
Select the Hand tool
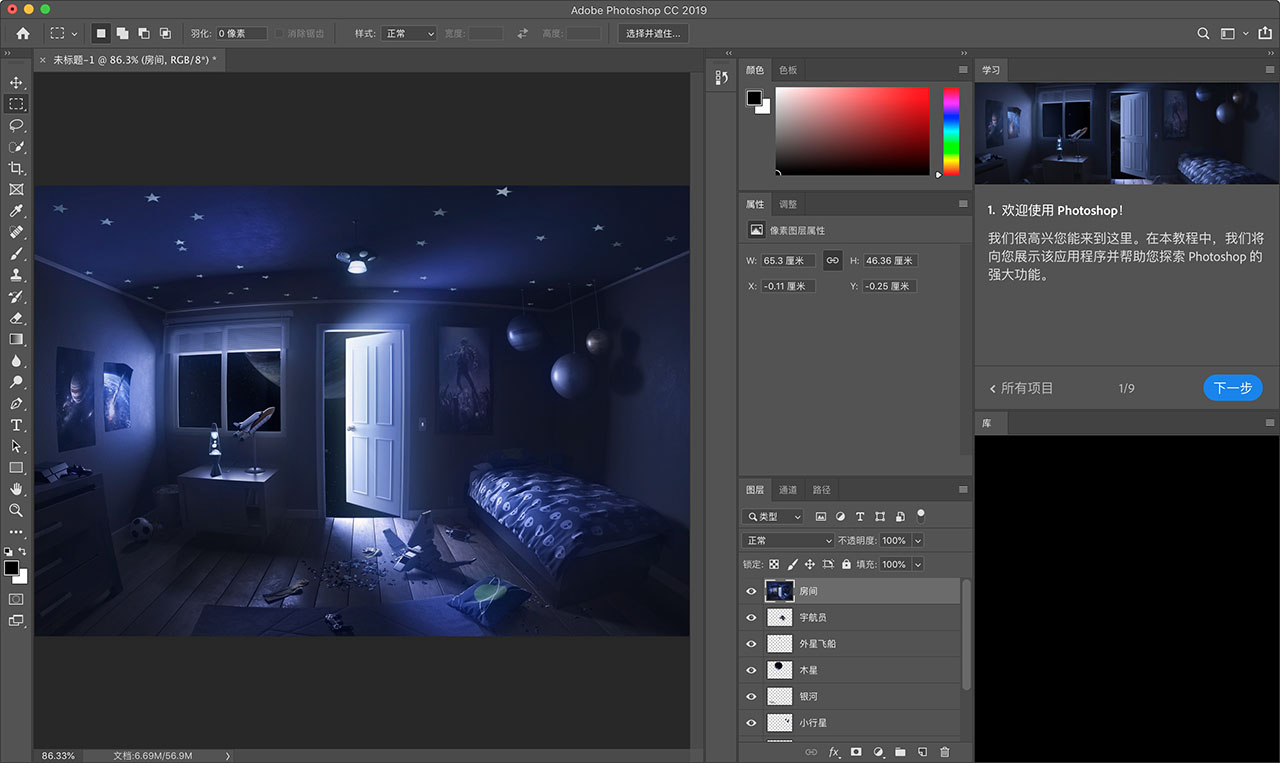(x=16, y=489)
